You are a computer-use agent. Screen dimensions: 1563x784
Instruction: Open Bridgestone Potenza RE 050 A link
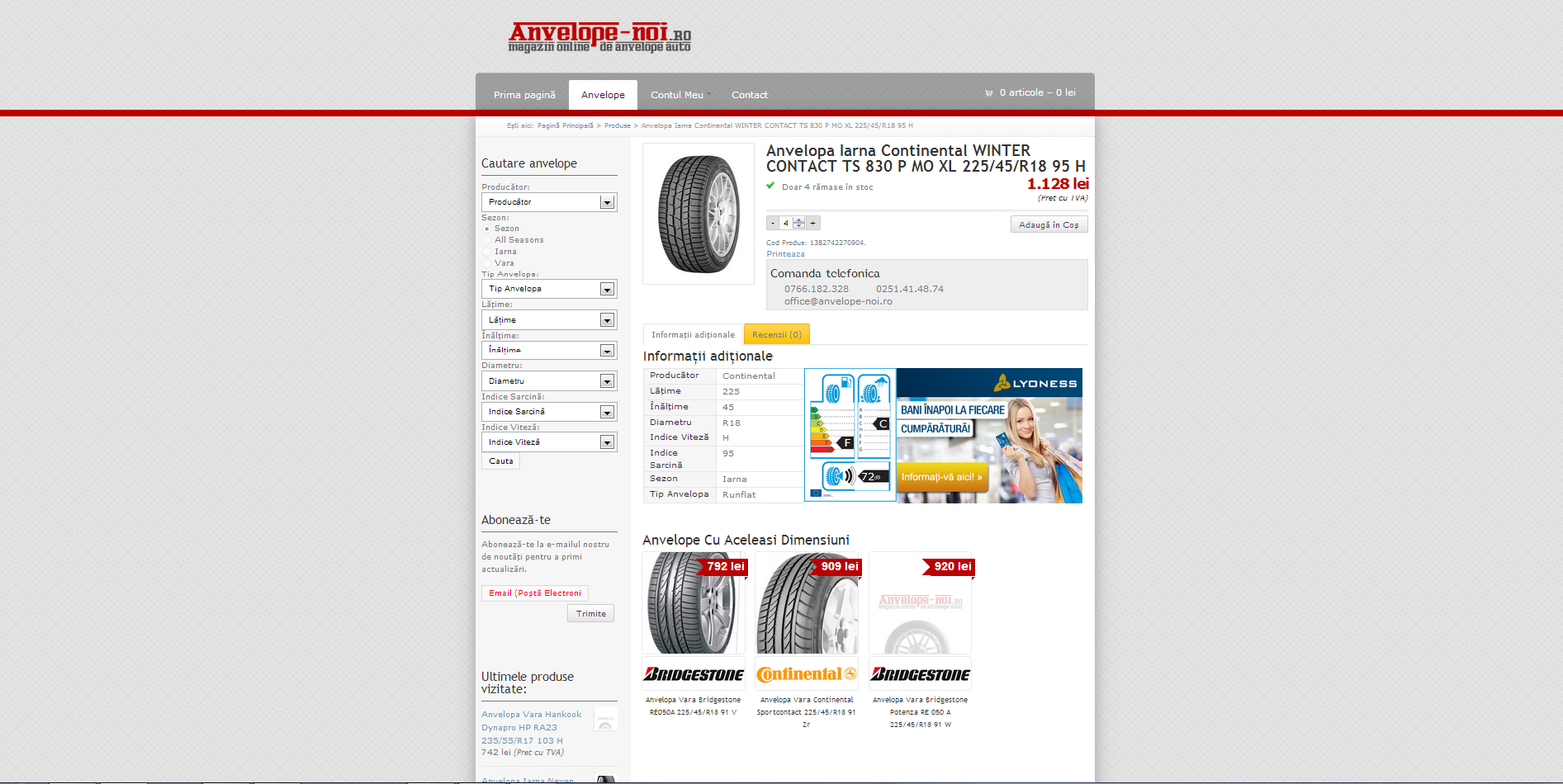click(921, 711)
